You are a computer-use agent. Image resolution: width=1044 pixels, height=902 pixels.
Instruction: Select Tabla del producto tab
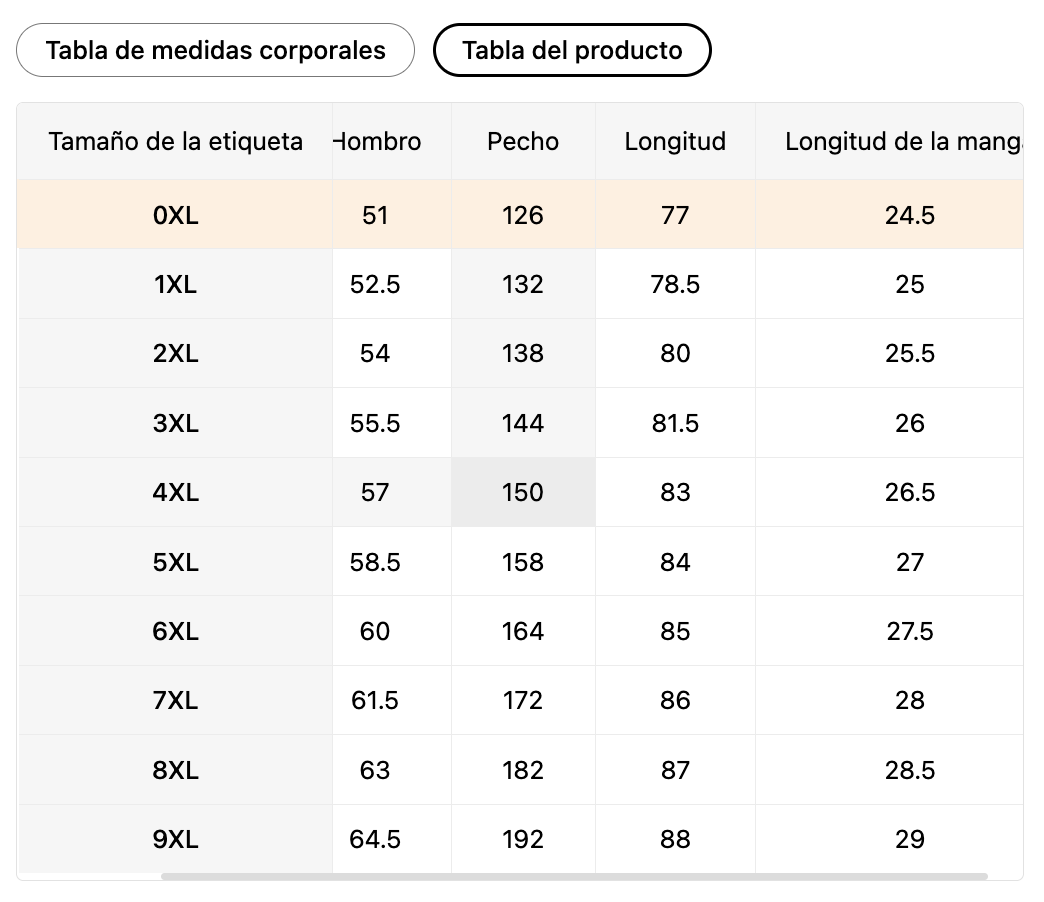(572, 50)
